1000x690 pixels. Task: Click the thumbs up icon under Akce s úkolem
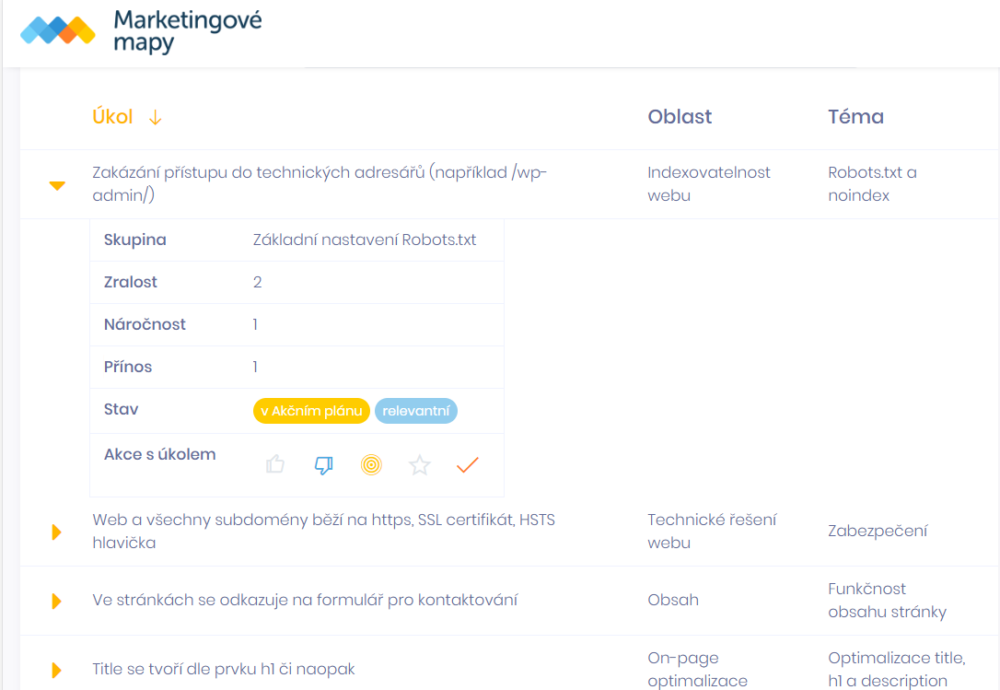pyautogui.click(x=275, y=464)
